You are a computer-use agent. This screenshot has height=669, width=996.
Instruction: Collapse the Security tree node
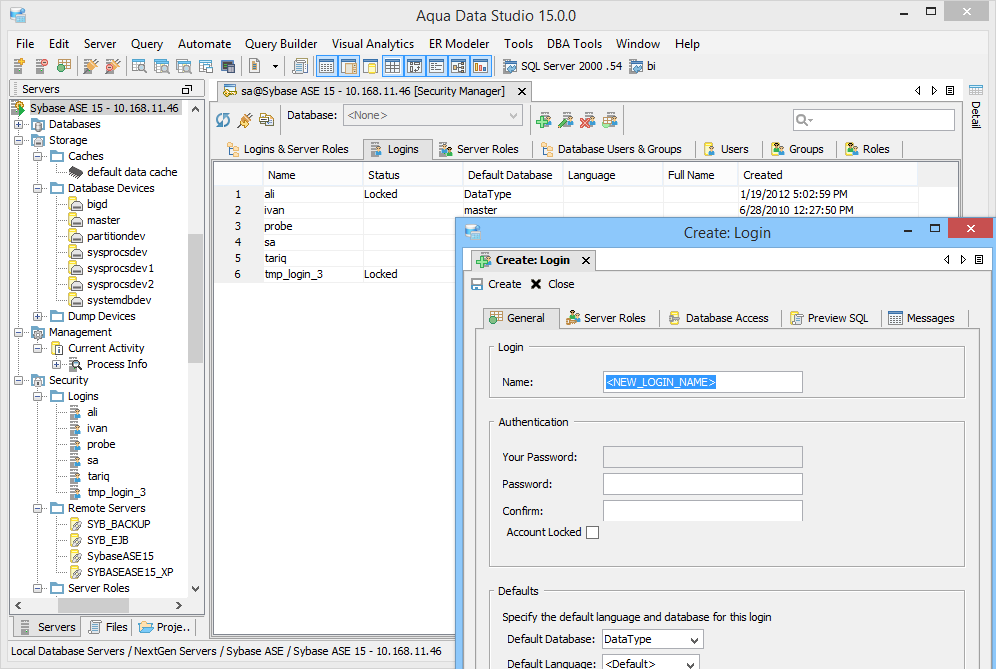point(18,381)
